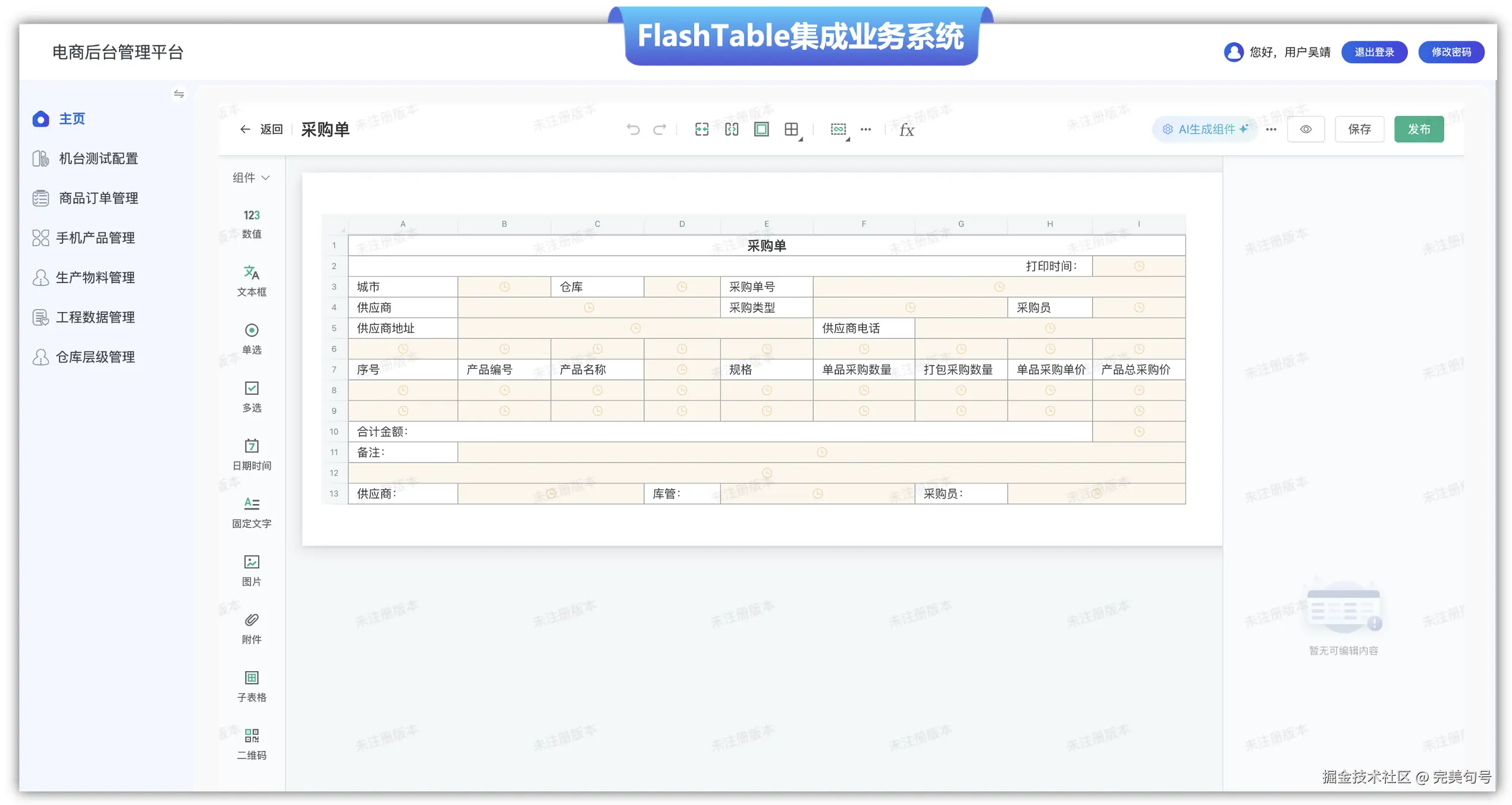
Task: Open 商品订单管理 in the sidebar
Action: 98,198
